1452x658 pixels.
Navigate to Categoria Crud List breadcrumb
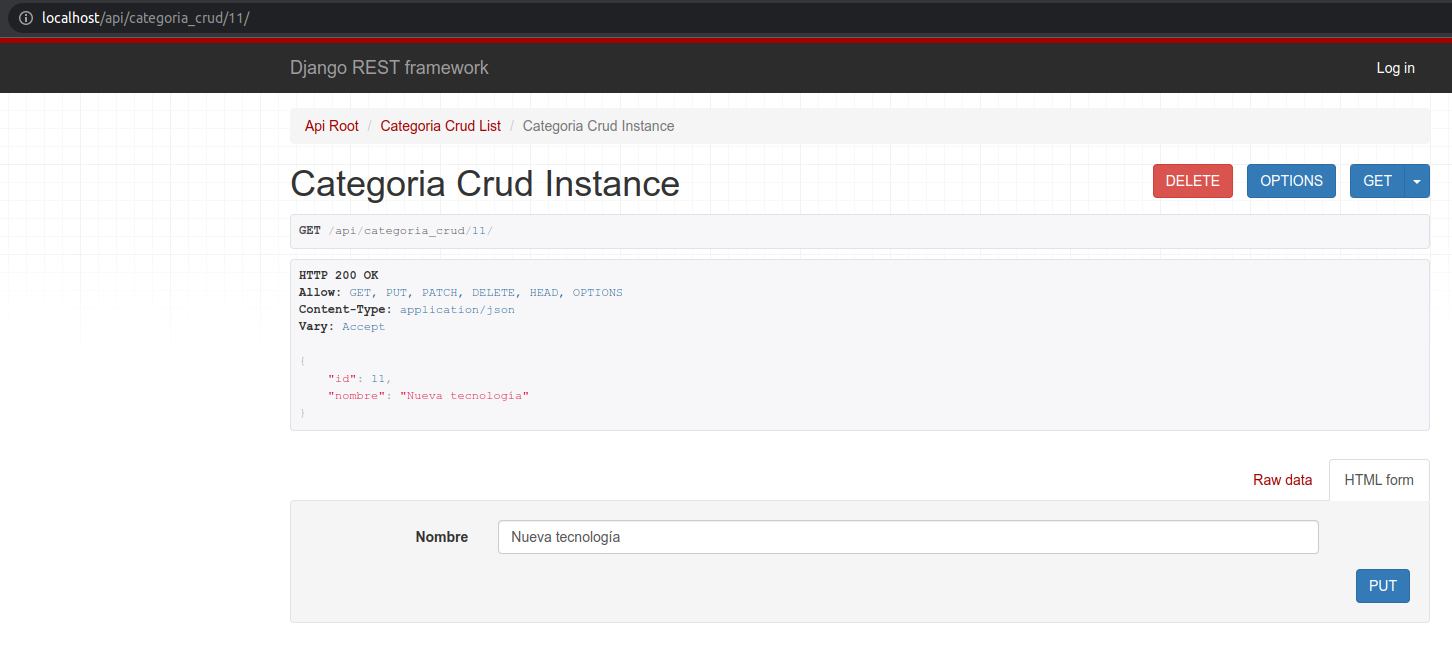(441, 126)
